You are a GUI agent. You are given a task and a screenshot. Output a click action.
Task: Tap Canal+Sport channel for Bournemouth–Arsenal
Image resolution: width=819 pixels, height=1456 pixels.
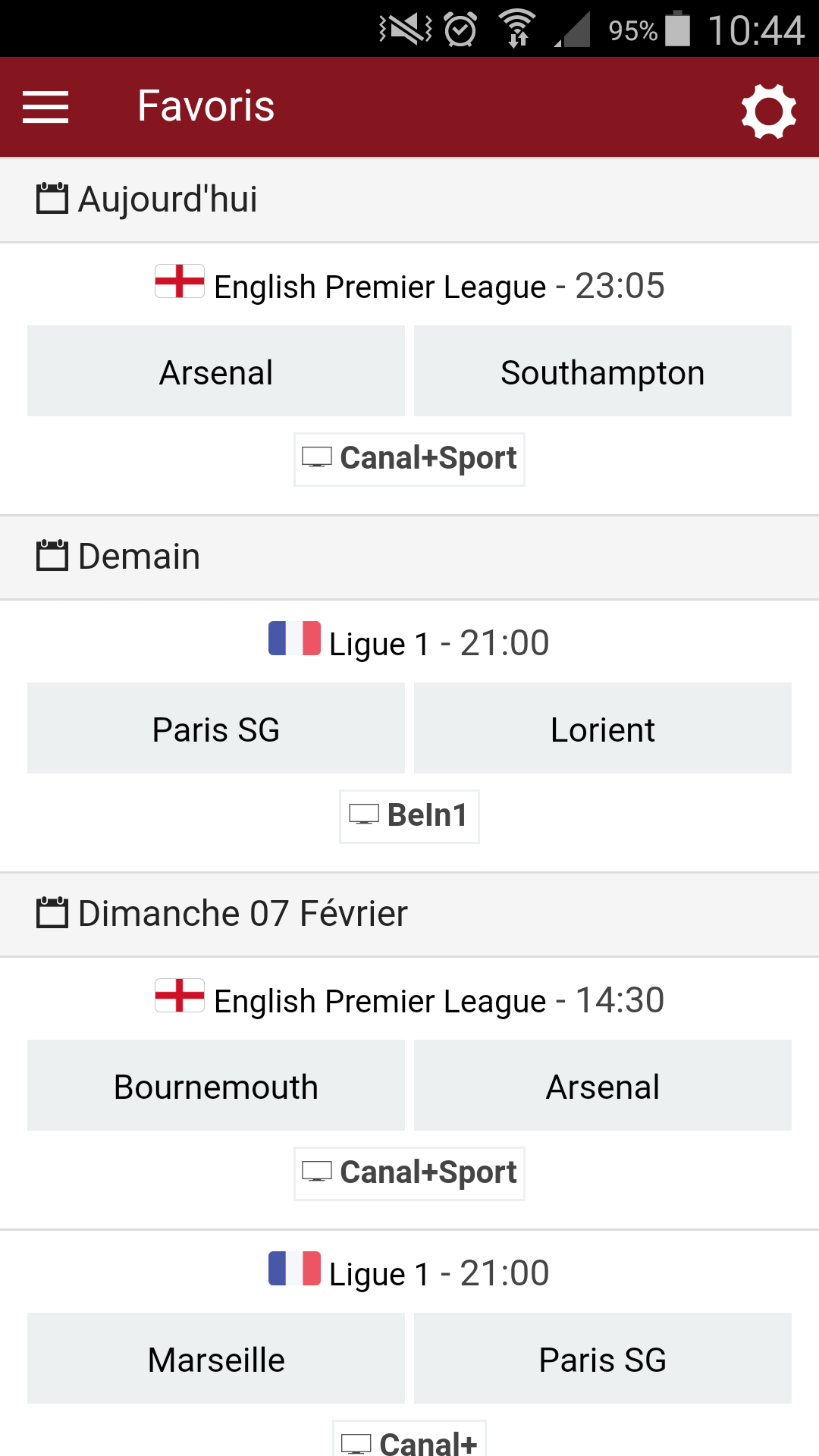click(x=409, y=1173)
